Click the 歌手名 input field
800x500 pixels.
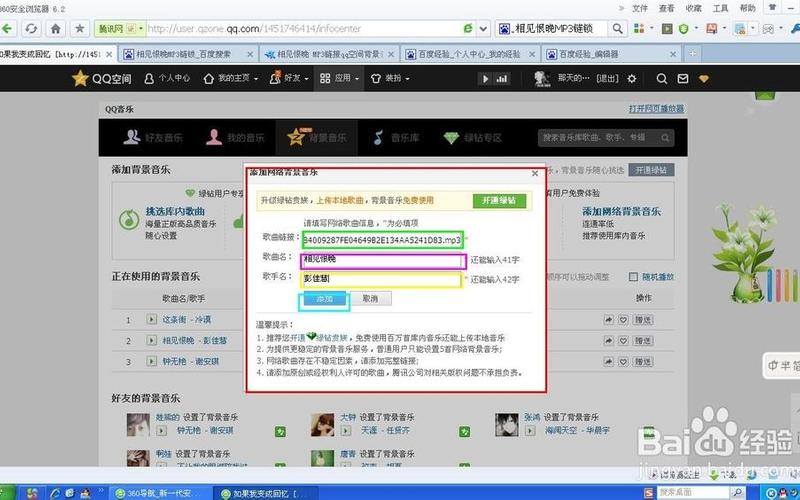click(381, 280)
